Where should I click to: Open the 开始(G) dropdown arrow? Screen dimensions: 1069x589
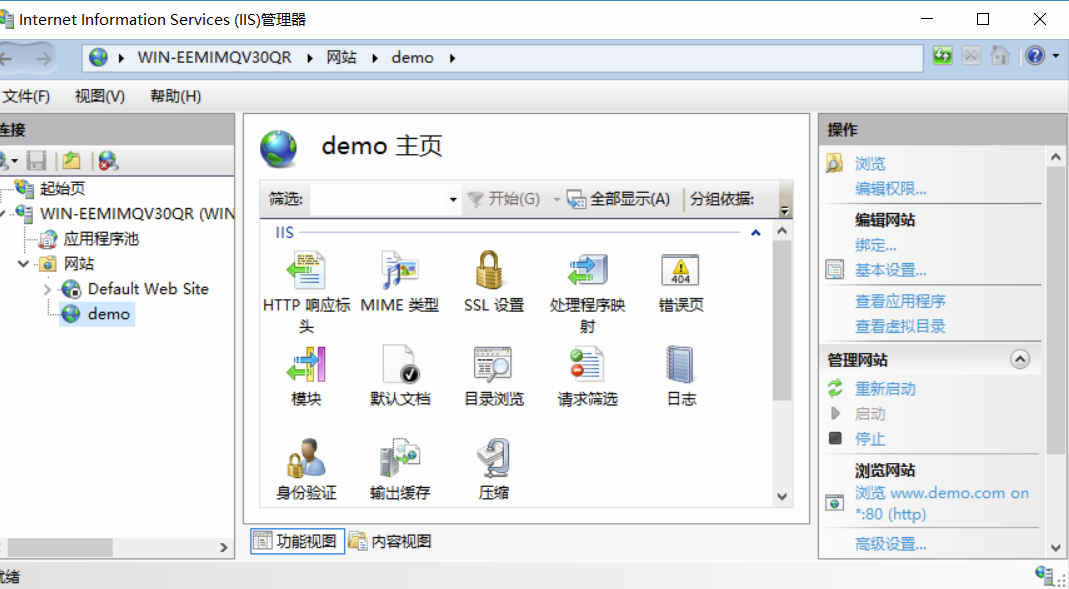(556, 200)
